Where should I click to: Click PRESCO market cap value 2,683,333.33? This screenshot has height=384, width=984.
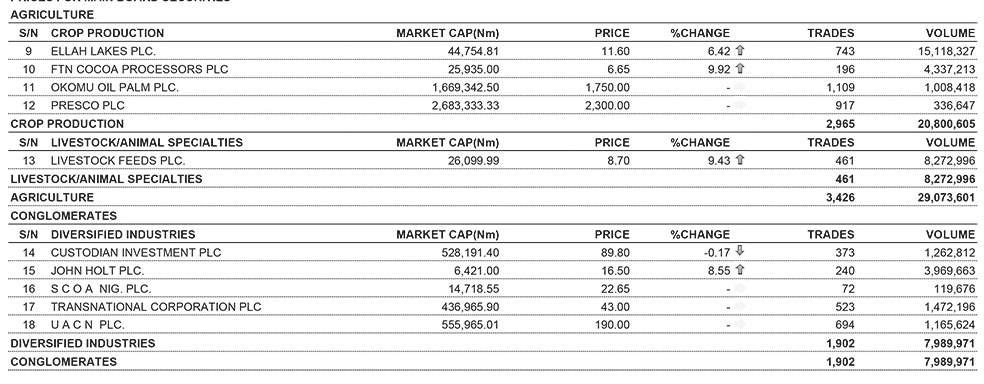(466, 106)
